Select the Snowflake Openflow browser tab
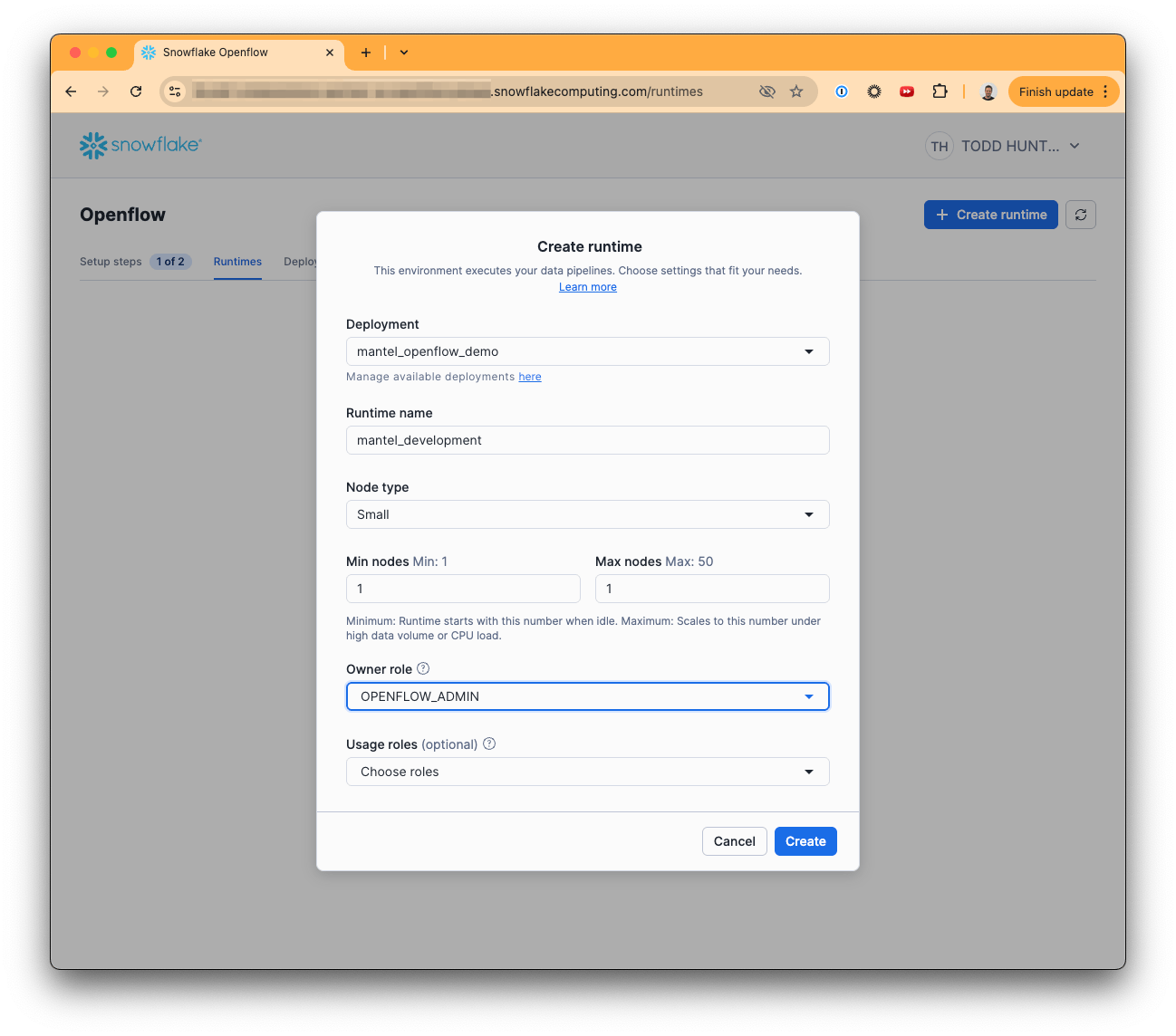This screenshot has height=1036, width=1176. pyautogui.click(x=239, y=53)
